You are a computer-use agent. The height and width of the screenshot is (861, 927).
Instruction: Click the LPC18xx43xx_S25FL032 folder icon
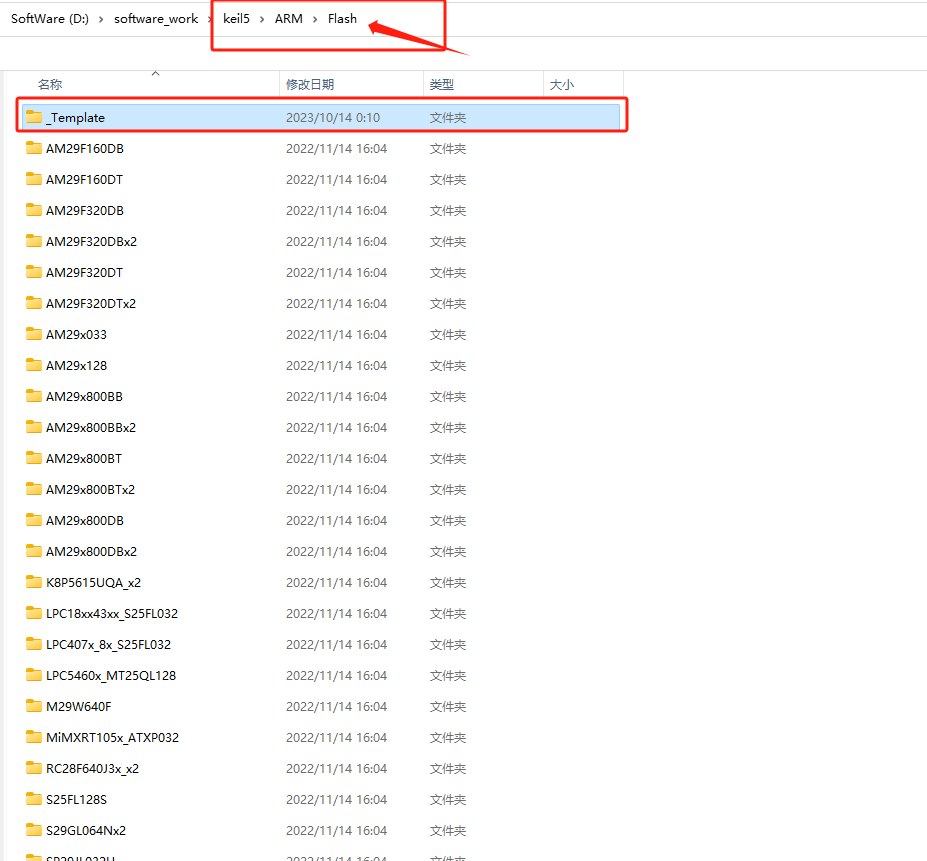click(34, 613)
